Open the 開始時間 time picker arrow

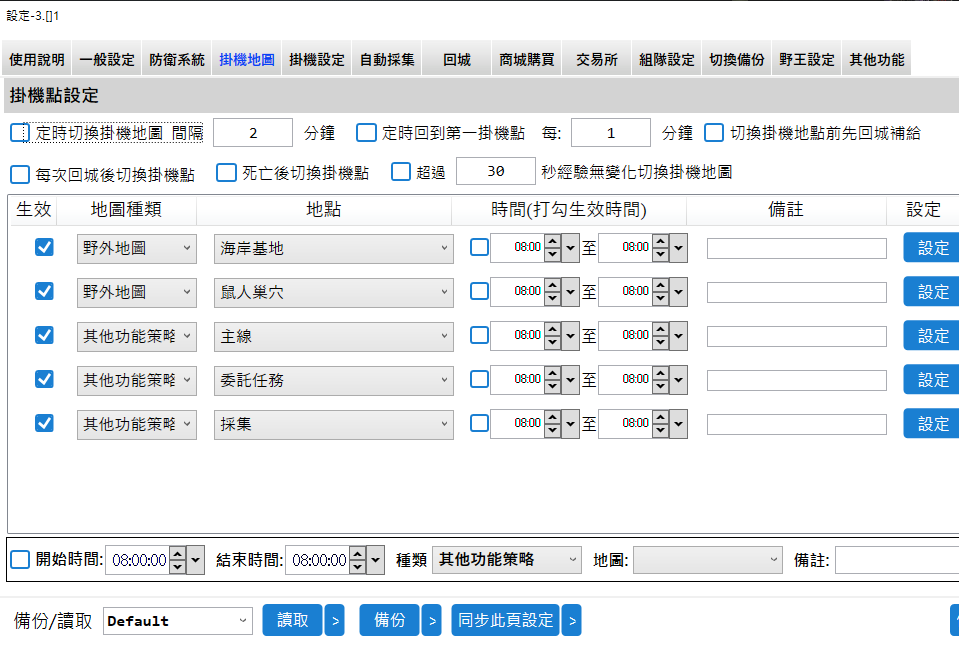(196, 560)
